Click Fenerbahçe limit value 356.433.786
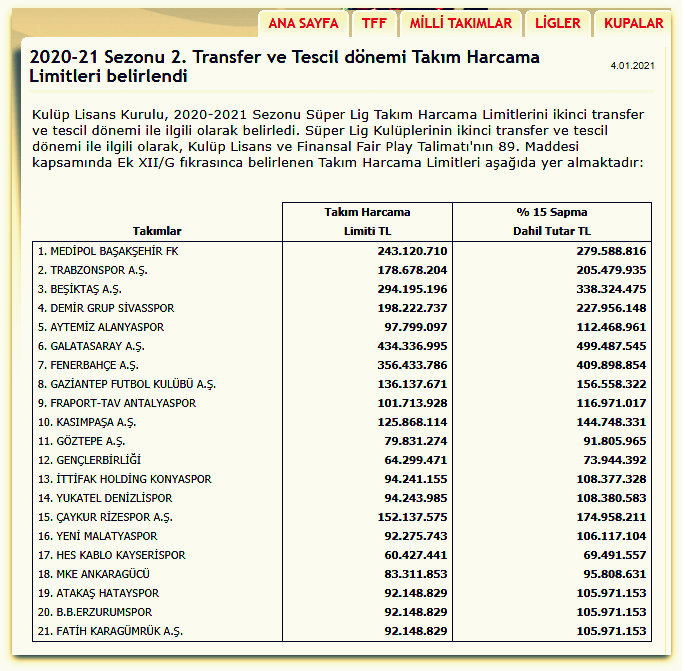Image resolution: width=683 pixels, height=671 pixels. (x=412, y=365)
